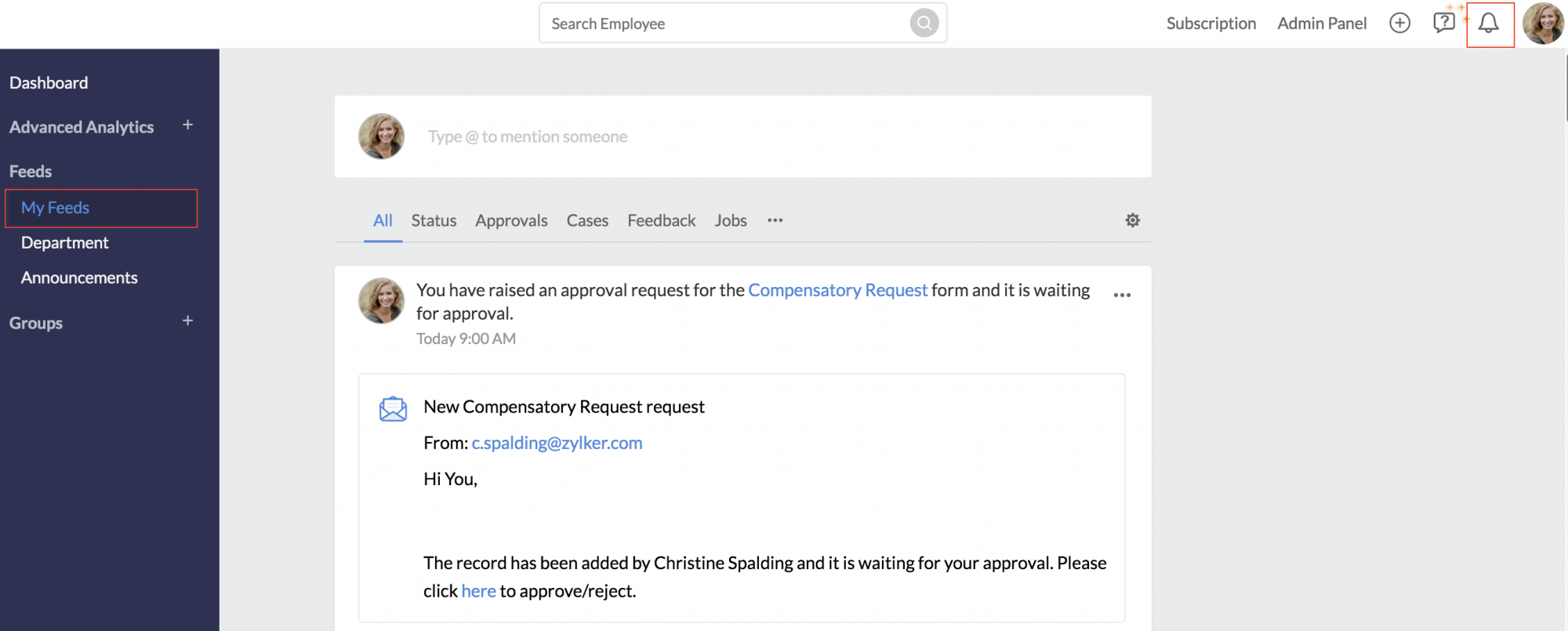Open the Compensatory Request form link
Viewport: 1568px width, 631px height.
[x=837, y=290]
